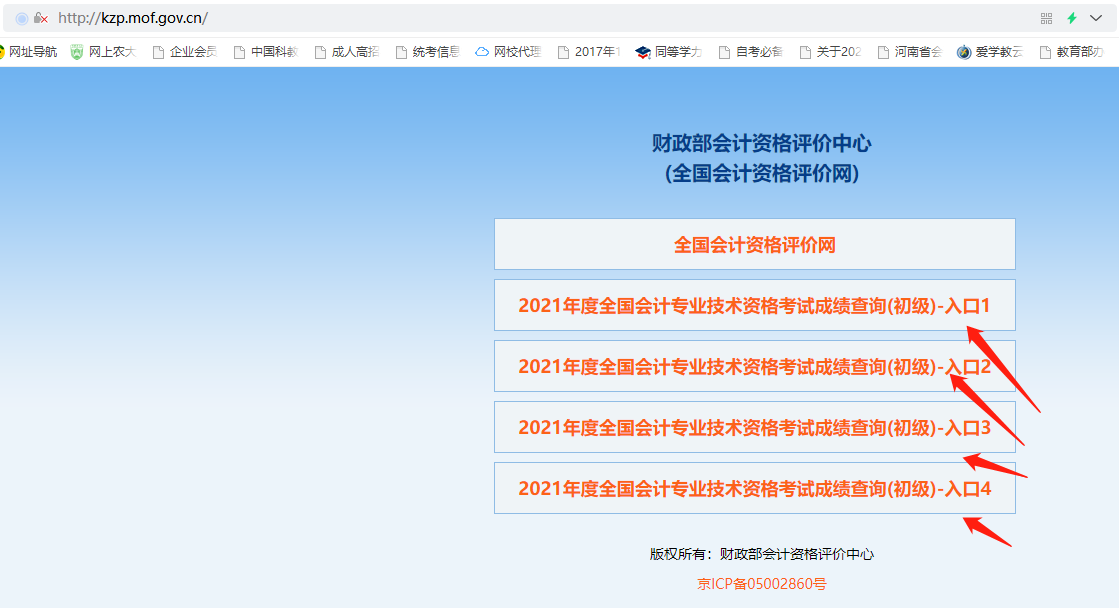The width and height of the screenshot is (1119, 608).
Task: Open the 自考必备 bookmark
Action: pos(757,50)
